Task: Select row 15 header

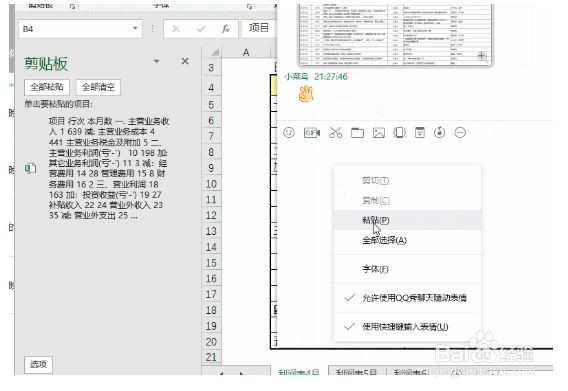Action: point(211,263)
